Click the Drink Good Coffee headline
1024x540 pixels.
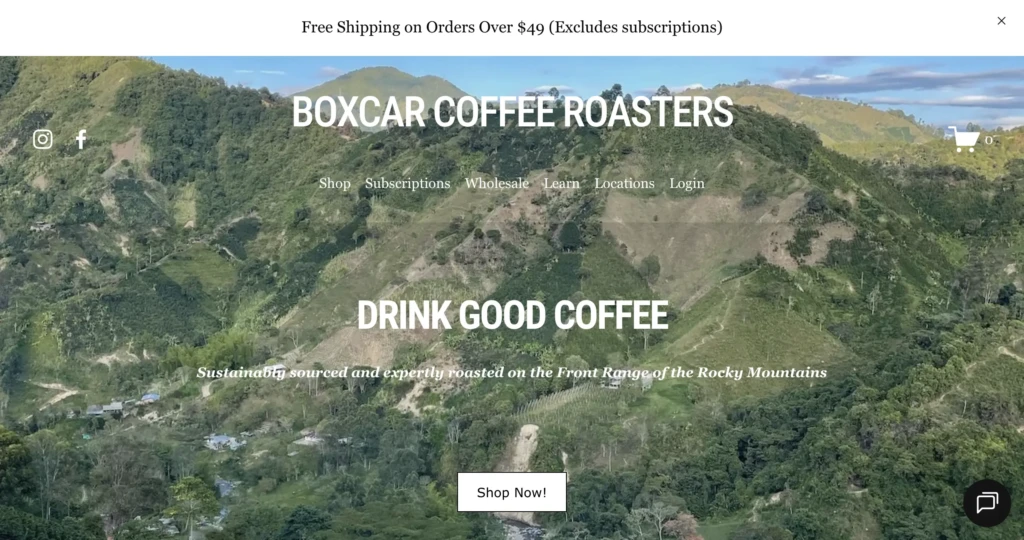[x=513, y=315]
